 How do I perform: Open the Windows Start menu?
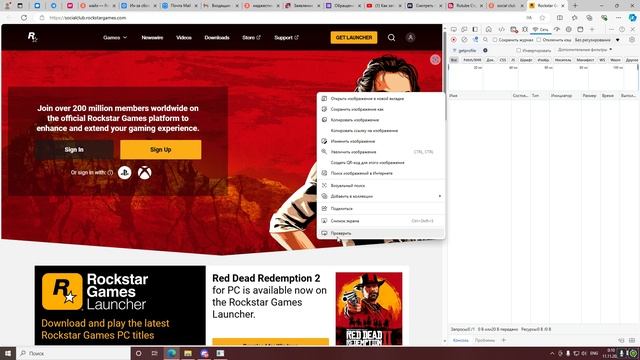pos(8,353)
